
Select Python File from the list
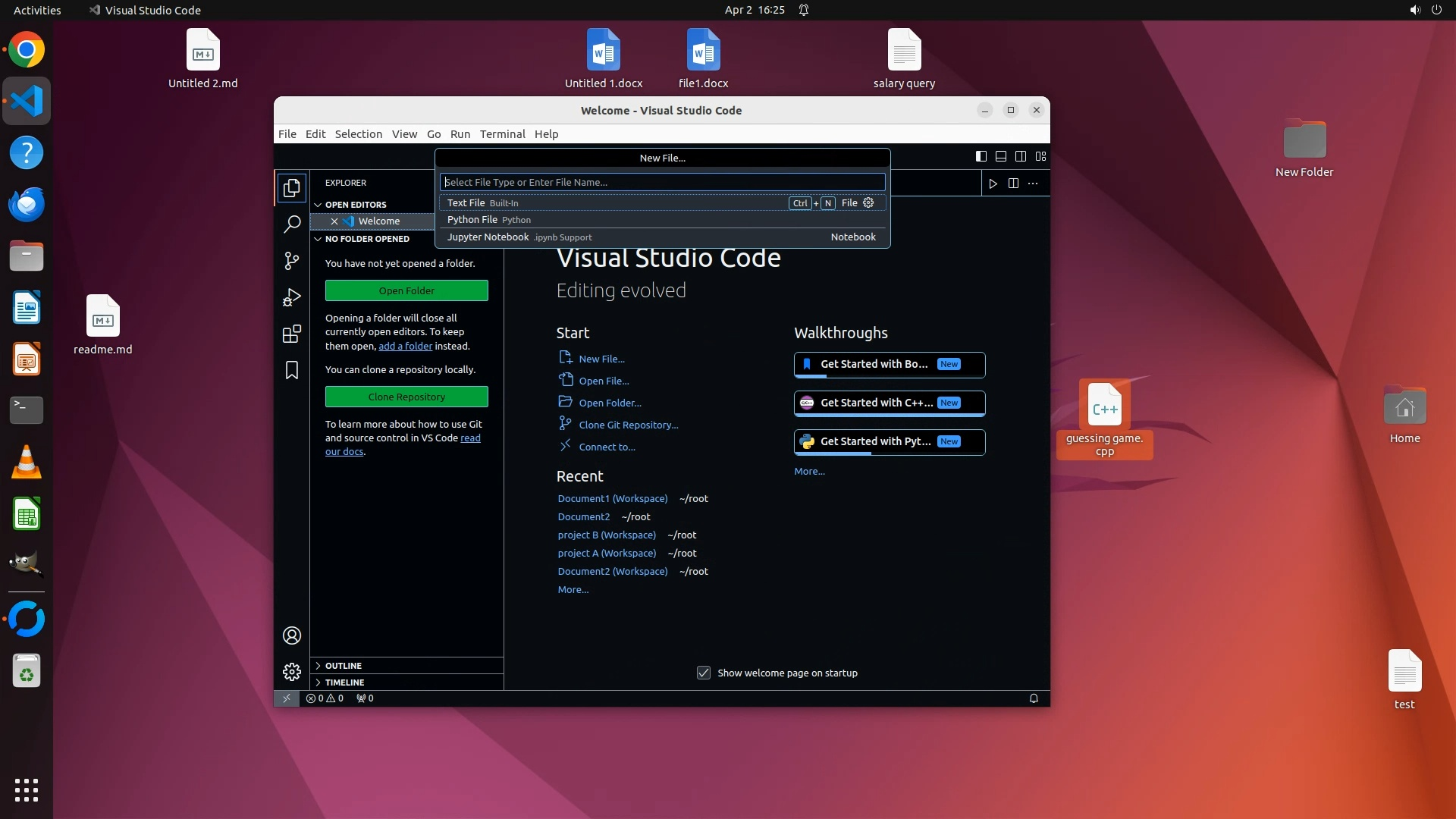coord(472,220)
